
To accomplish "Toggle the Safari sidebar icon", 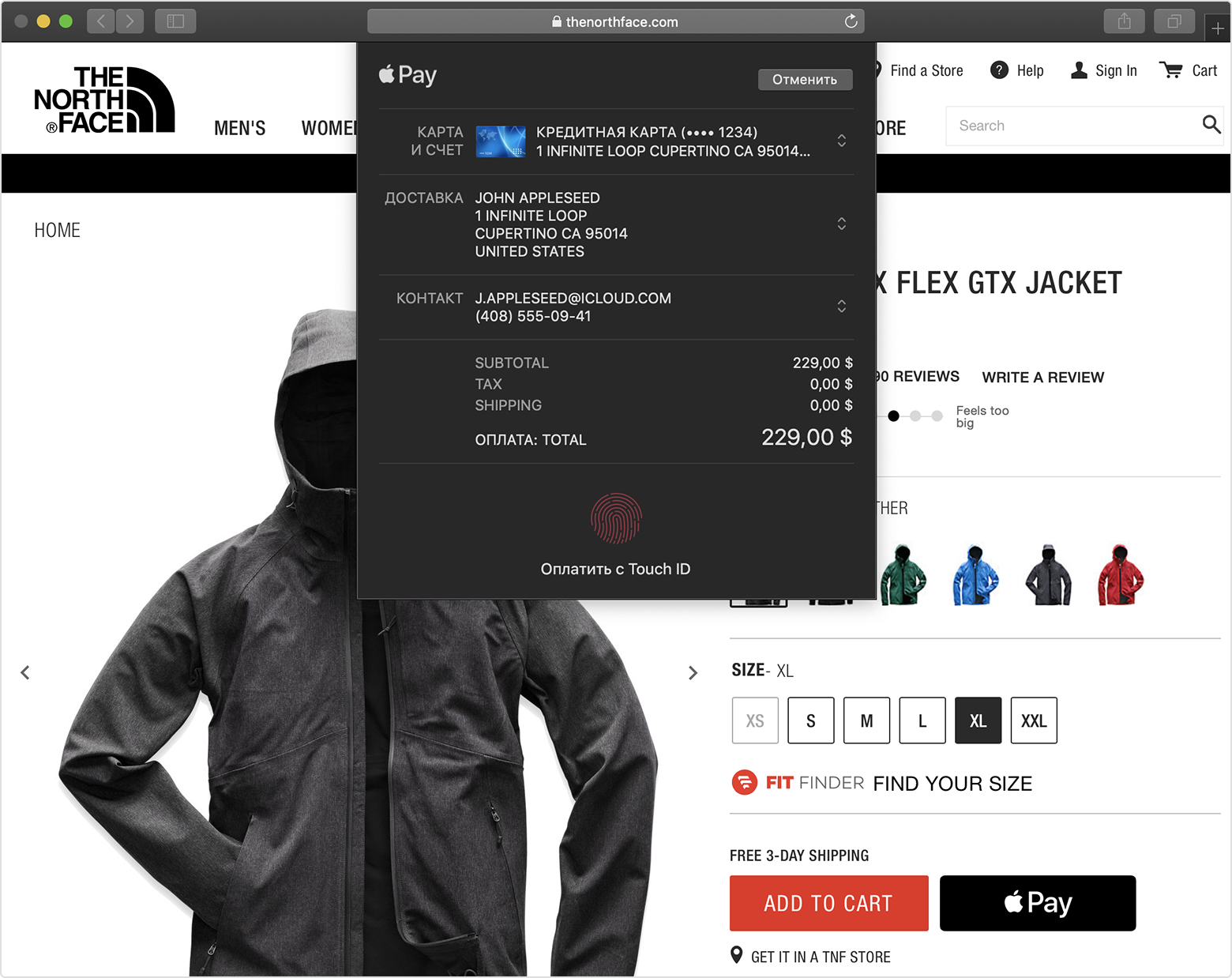I will [175, 21].
